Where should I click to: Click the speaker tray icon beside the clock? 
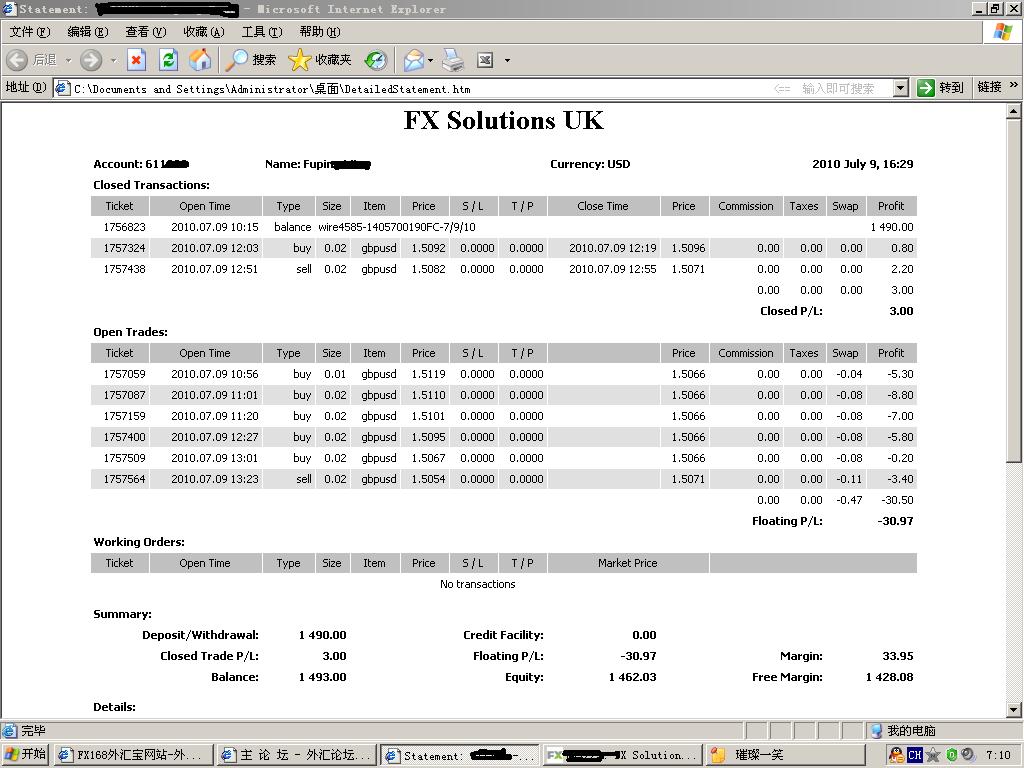click(968, 755)
